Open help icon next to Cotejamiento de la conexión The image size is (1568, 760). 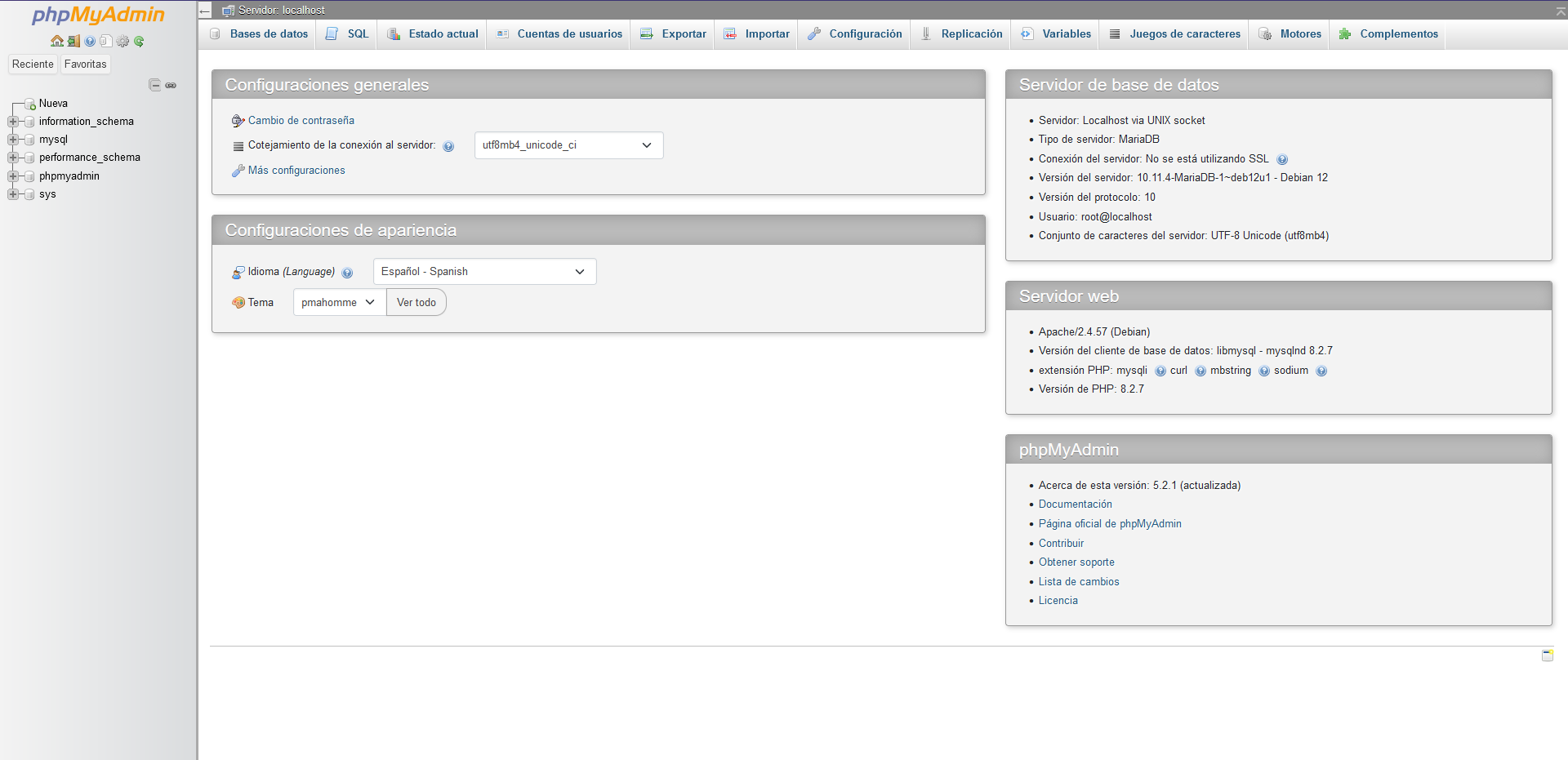pyautogui.click(x=448, y=146)
